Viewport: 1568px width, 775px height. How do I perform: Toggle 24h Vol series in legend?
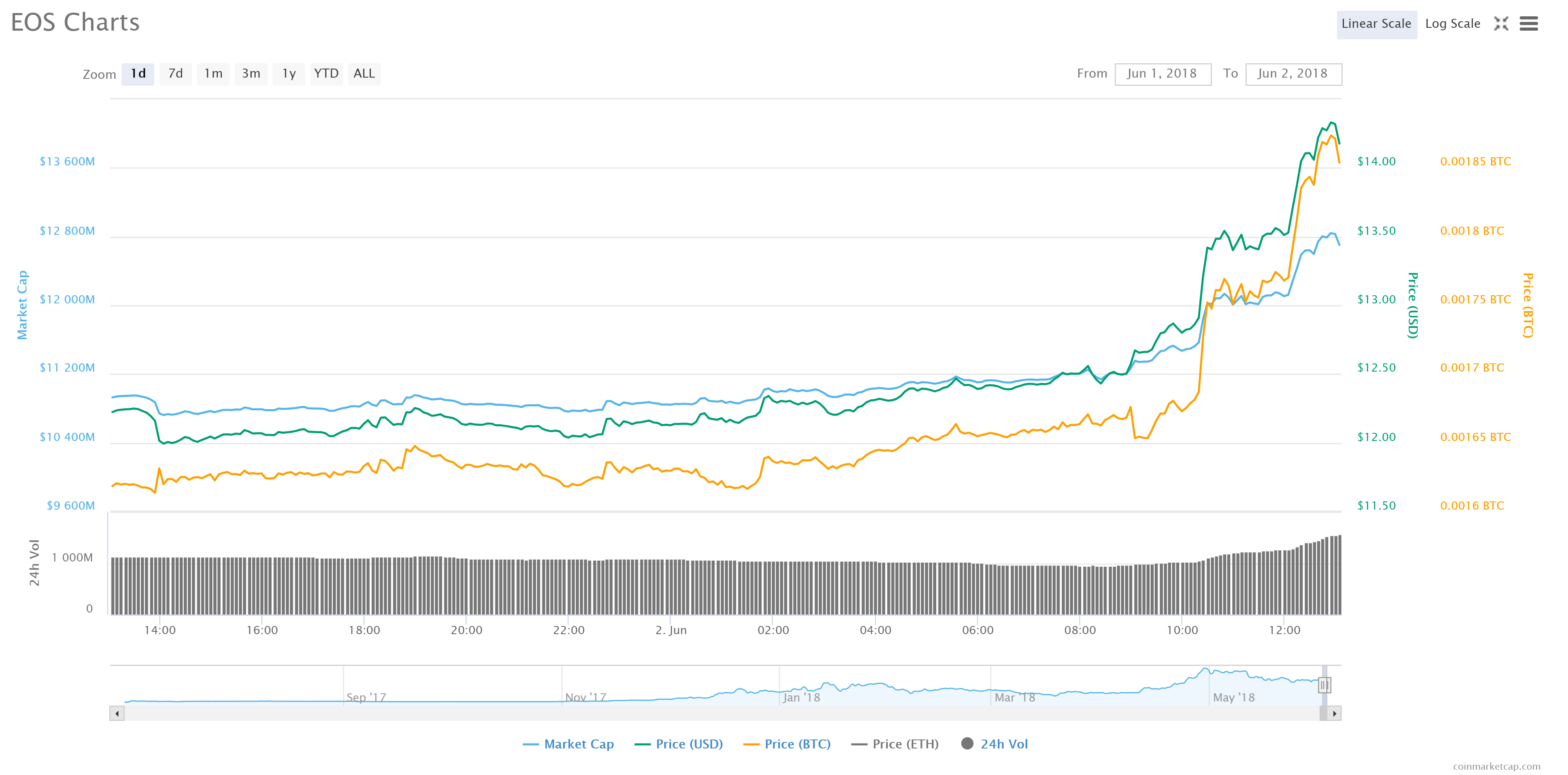[x=995, y=744]
